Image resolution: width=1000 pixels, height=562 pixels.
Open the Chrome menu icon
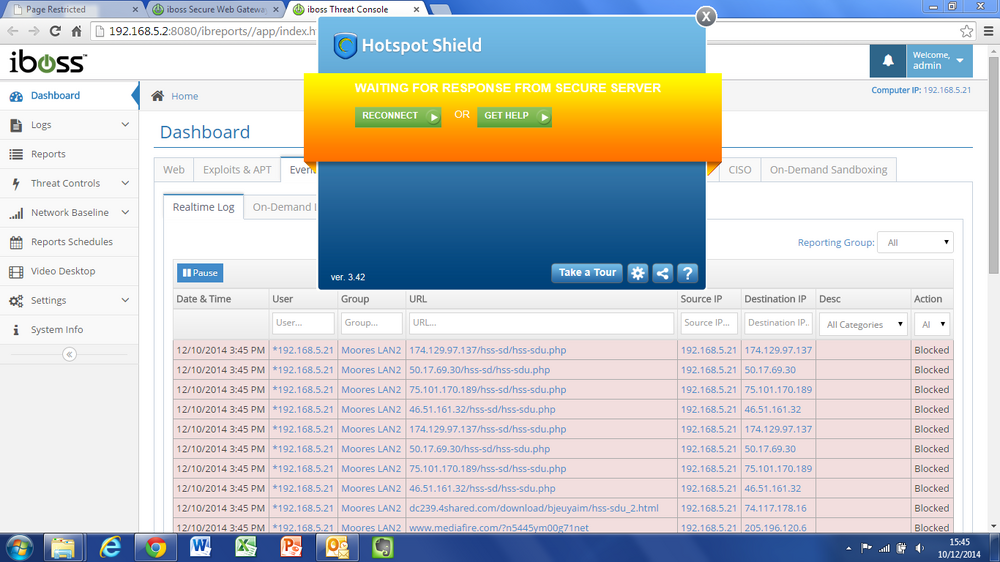click(988, 31)
